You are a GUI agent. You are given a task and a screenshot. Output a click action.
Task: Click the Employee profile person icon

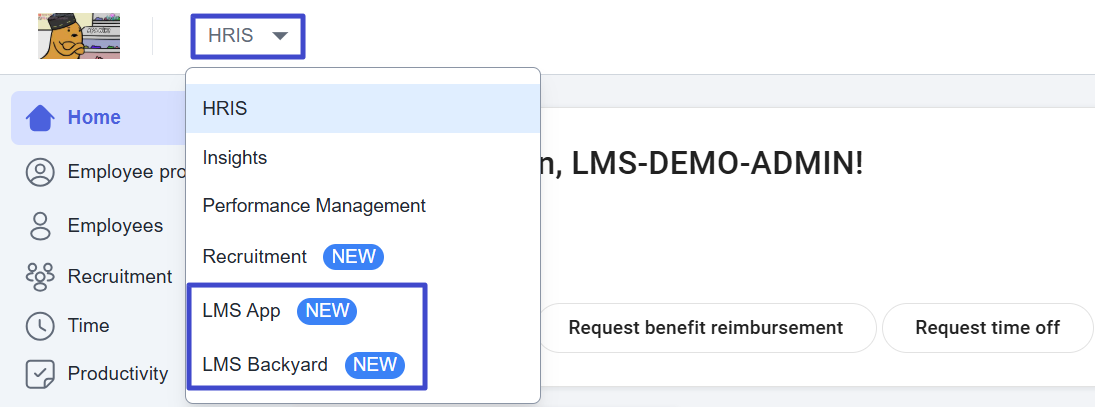click(40, 172)
